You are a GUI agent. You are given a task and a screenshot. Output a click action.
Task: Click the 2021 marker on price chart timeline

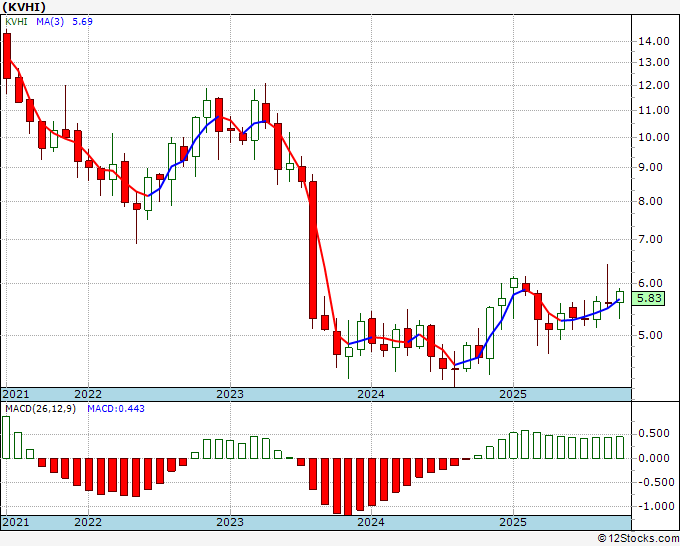pyautogui.click(x=16, y=394)
